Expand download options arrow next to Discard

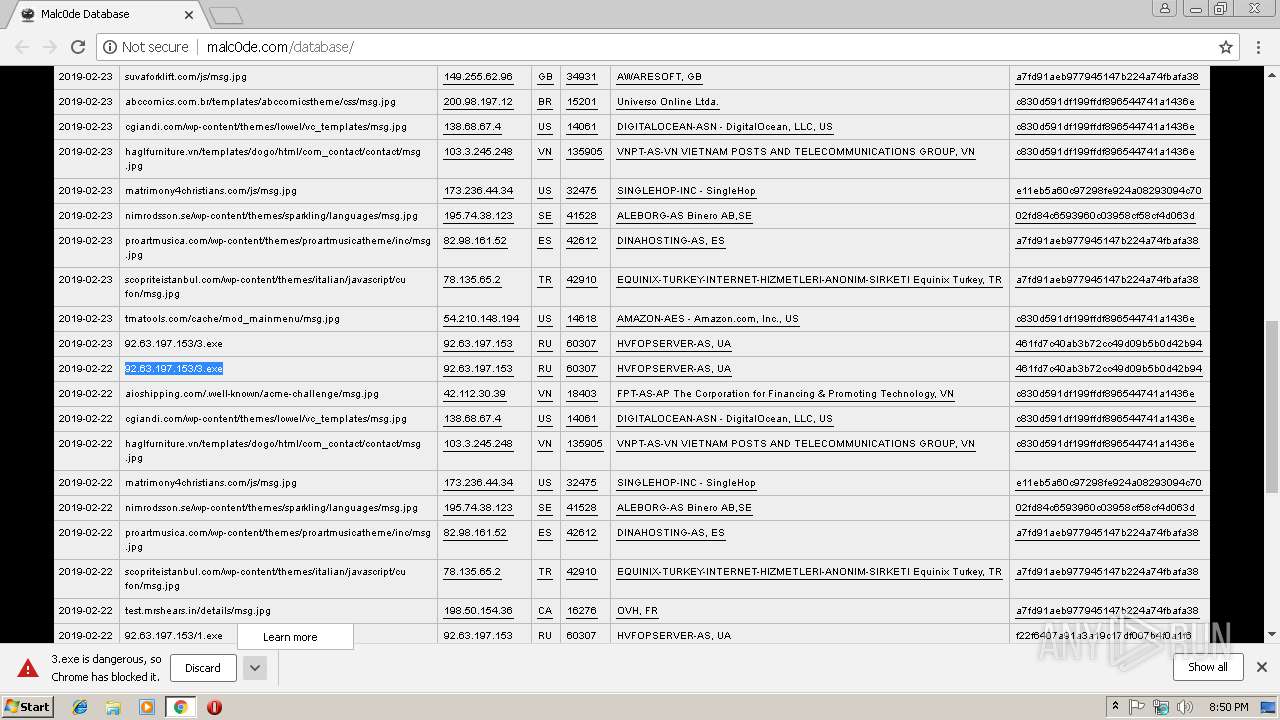[255, 668]
